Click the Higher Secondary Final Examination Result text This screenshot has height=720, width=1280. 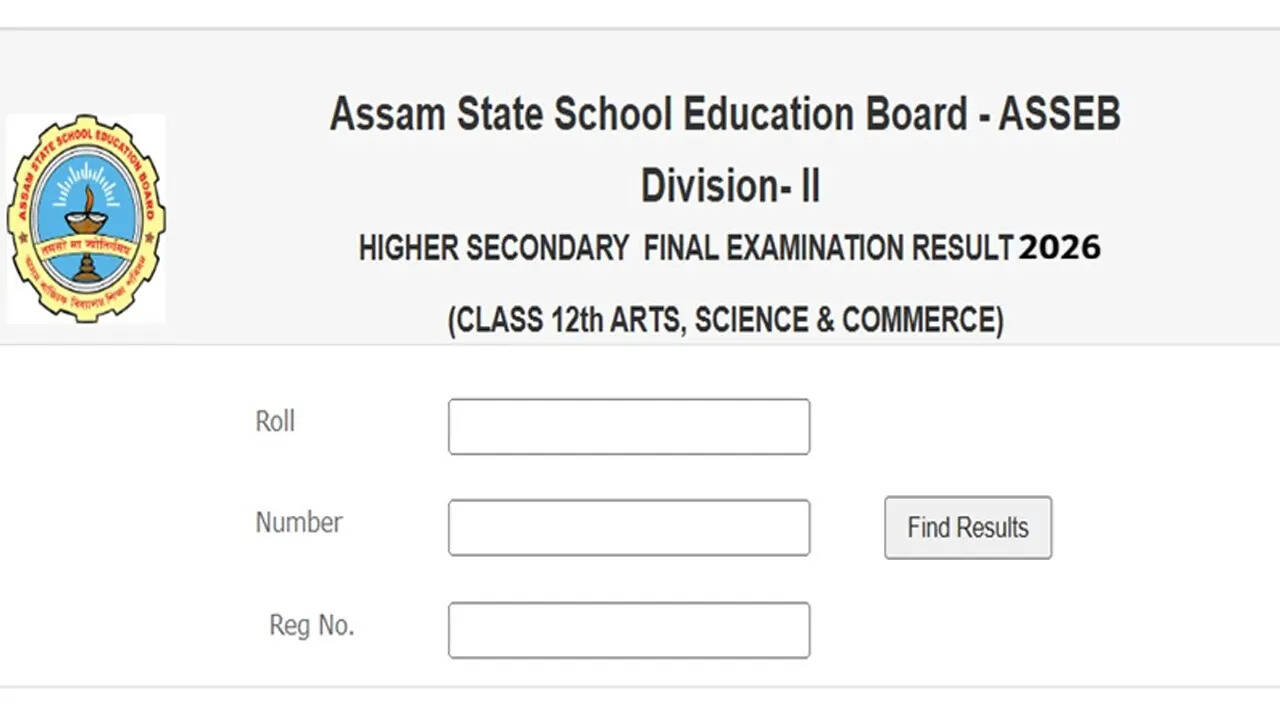coord(686,248)
